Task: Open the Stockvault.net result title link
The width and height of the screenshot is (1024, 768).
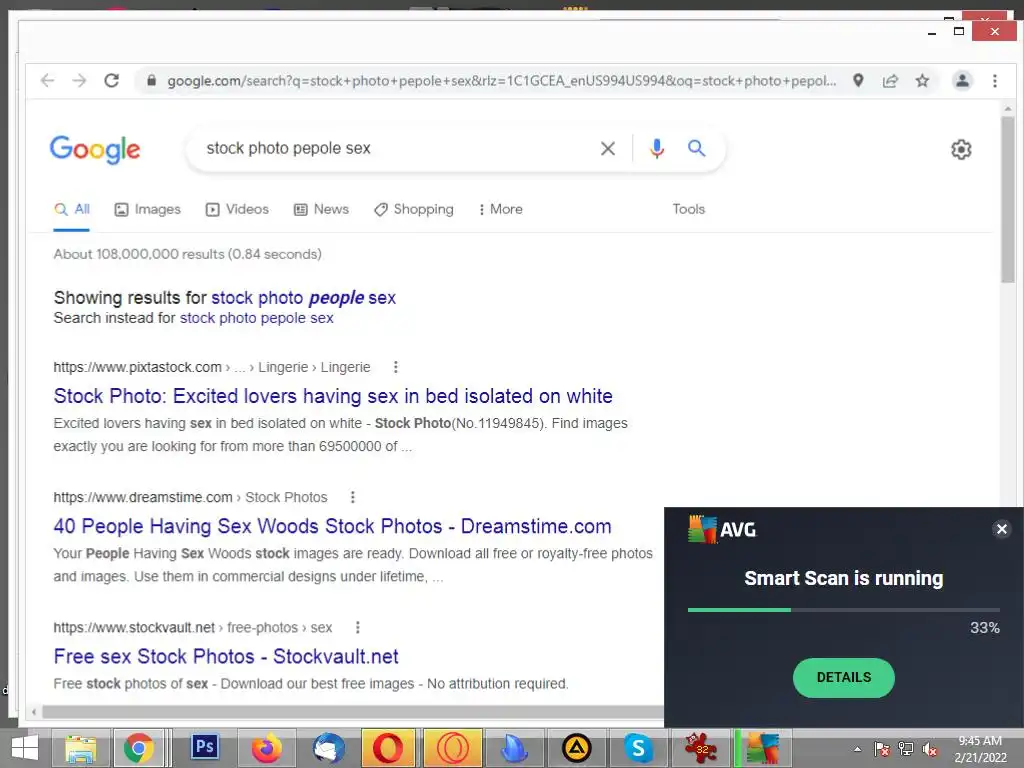Action: tap(226, 656)
